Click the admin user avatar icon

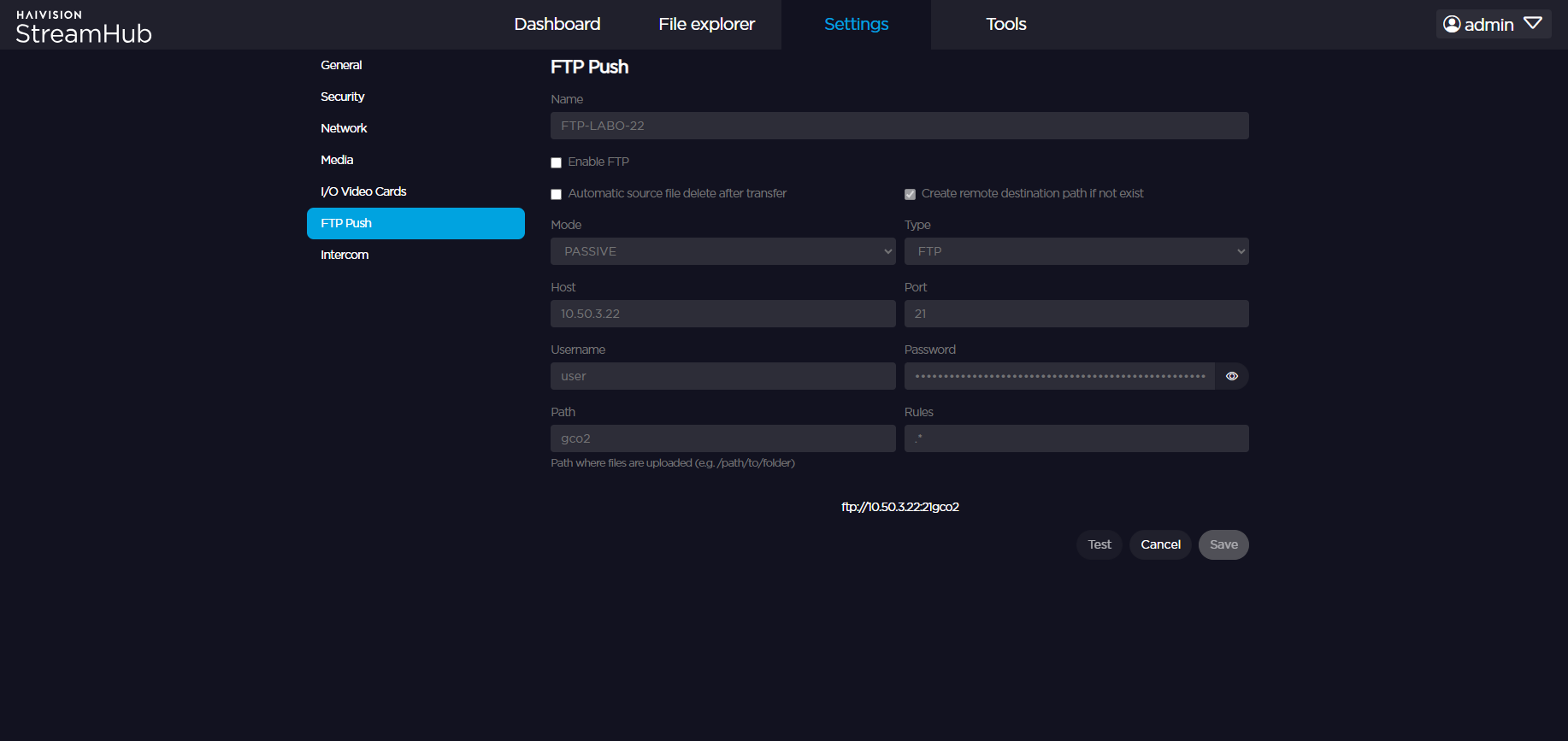tap(1452, 24)
